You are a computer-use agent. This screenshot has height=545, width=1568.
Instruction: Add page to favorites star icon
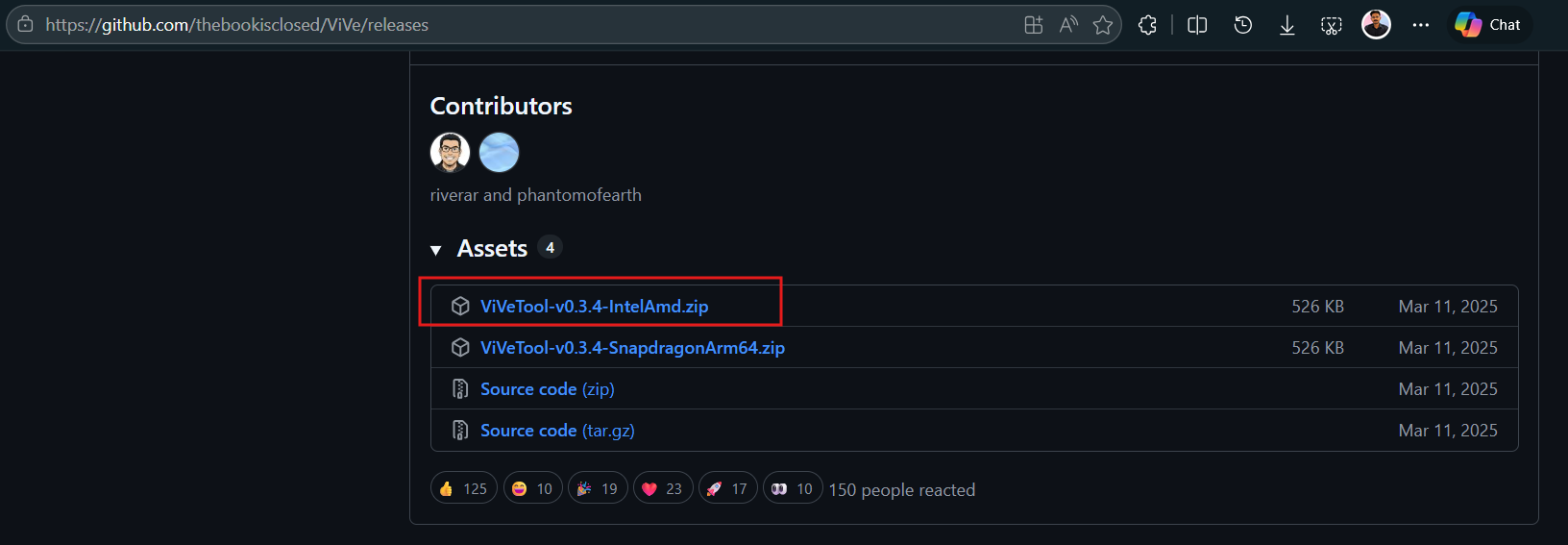pos(1103,25)
